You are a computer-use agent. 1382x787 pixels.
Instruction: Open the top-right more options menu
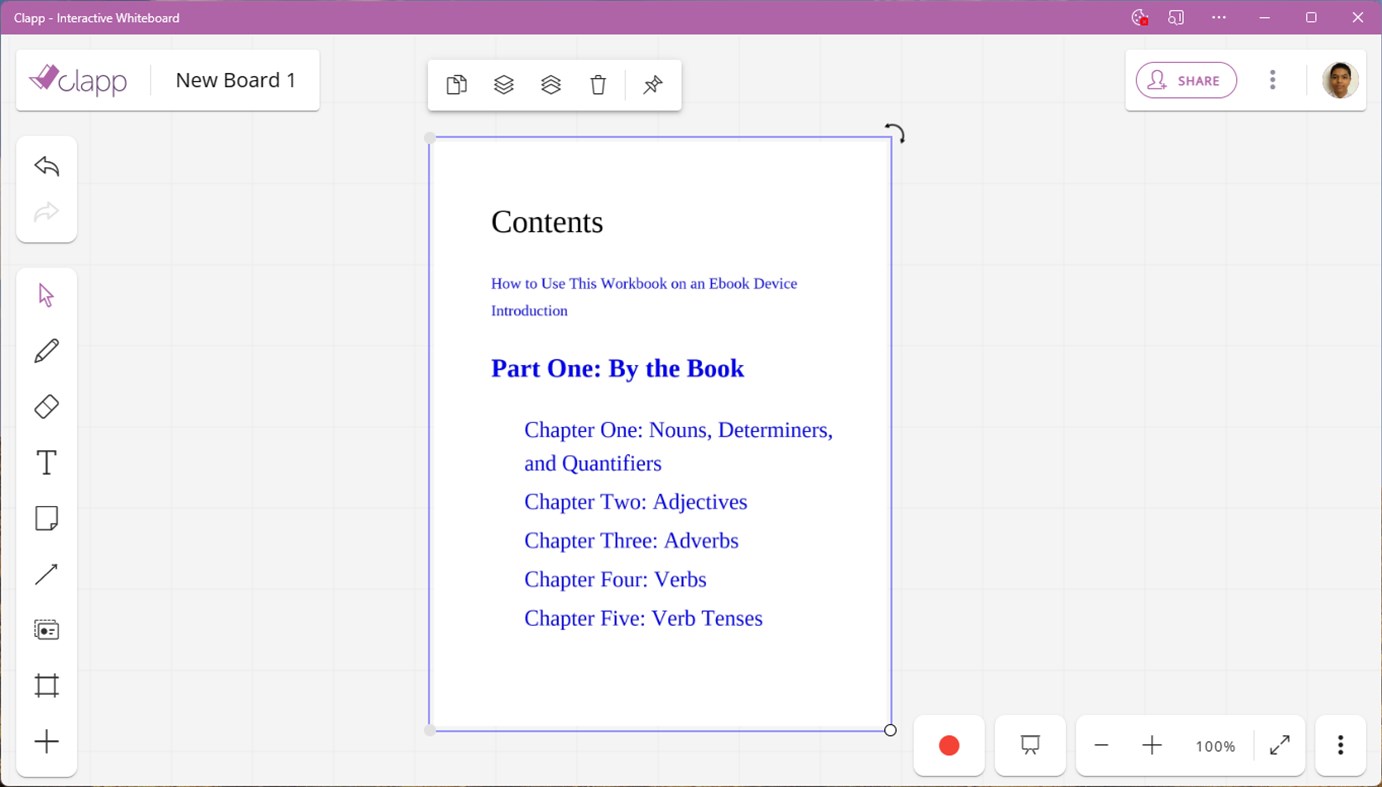tap(1272, 80)
